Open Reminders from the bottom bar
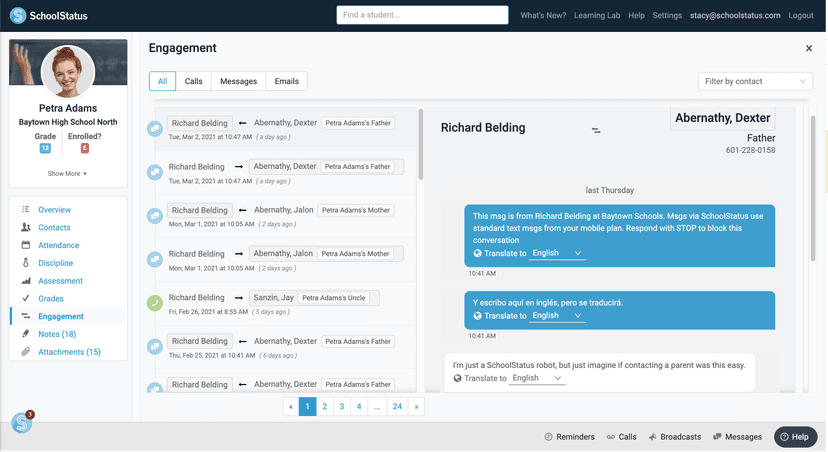This screenshot has width=828, height=452. 569,437
